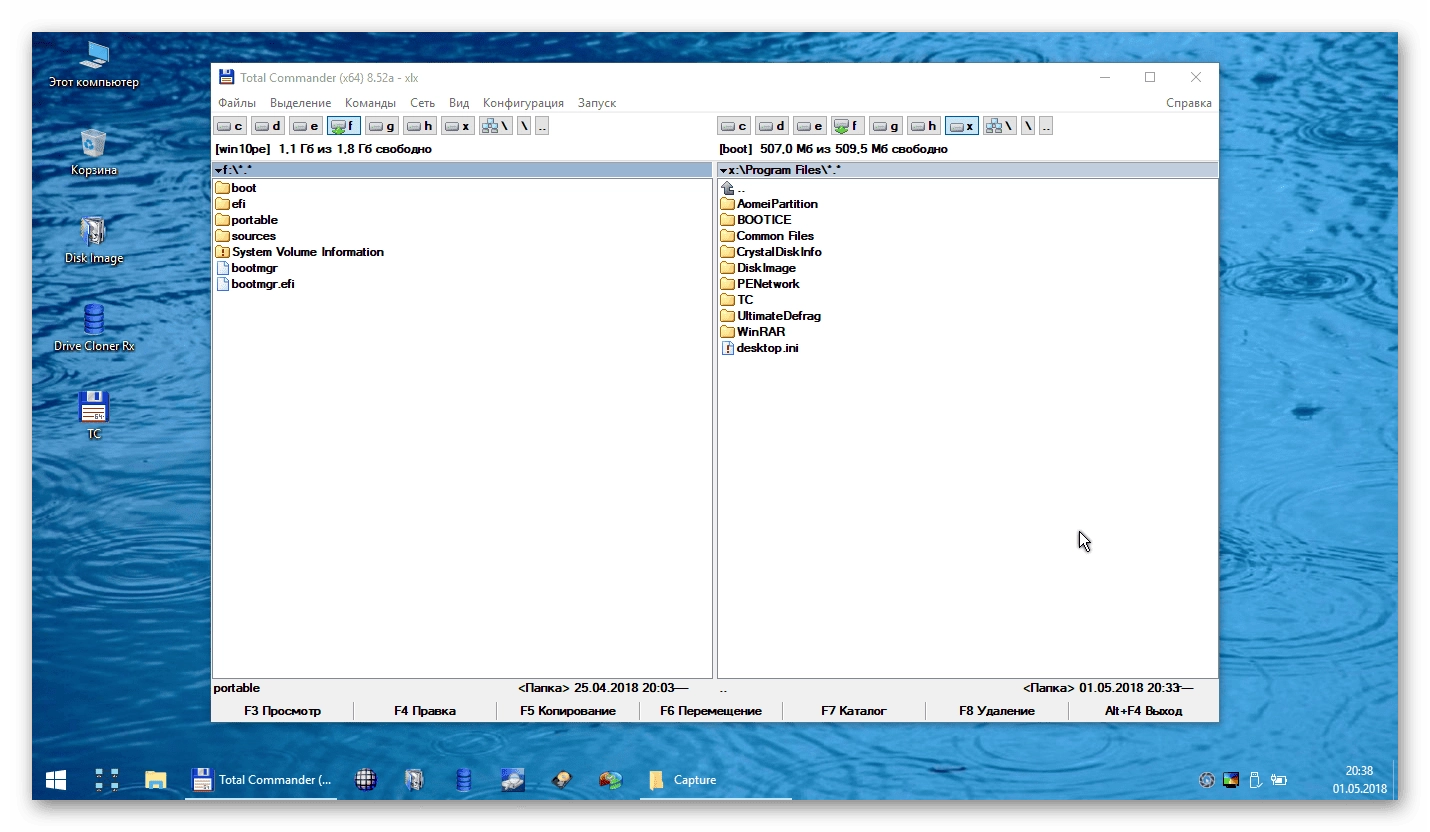Click F7 Каталог button
The height and width of the screenshot is (832, 1430).
(854, 711)
